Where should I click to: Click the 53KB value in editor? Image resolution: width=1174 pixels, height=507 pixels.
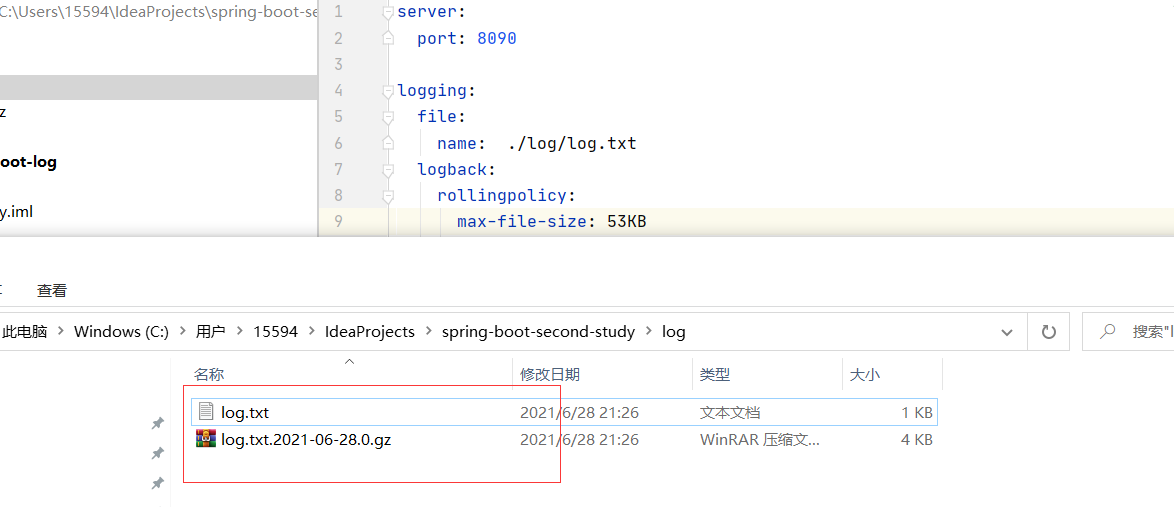pyautogui.click(x=625, y=222)
